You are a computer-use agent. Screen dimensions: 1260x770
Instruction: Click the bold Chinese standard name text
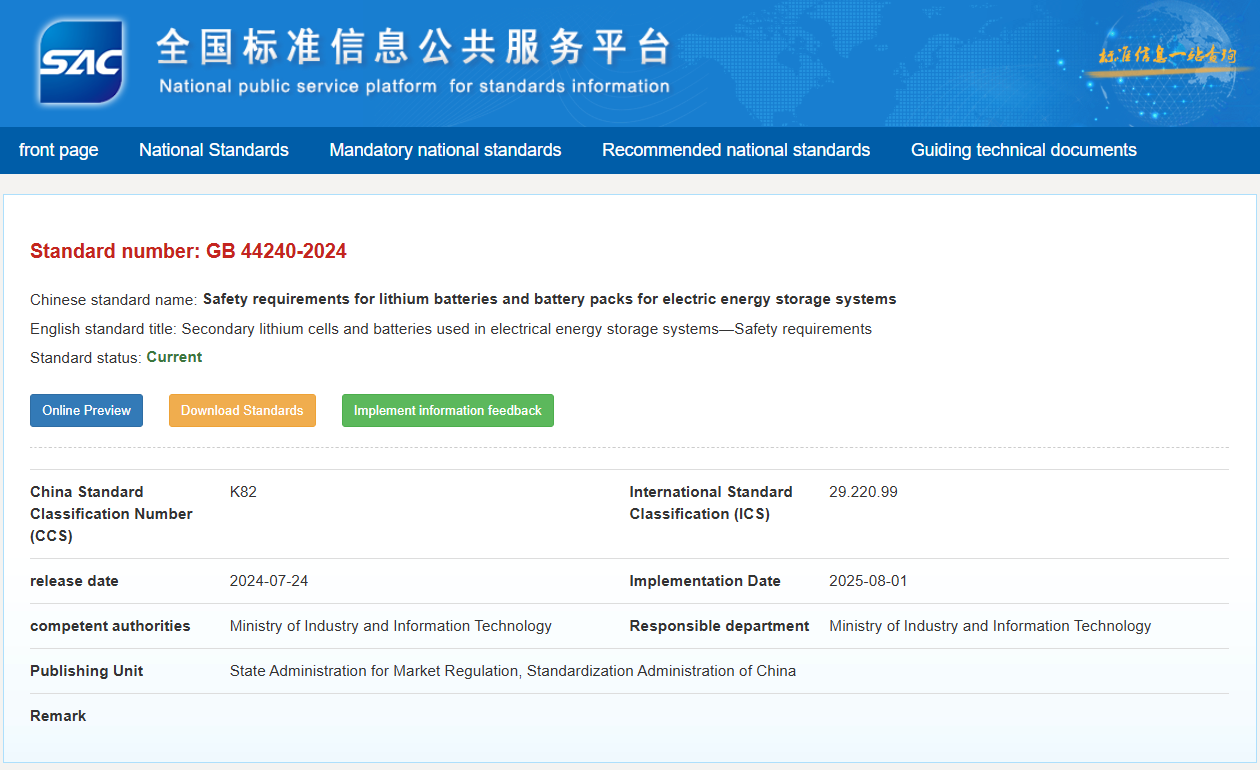point(548,299)
